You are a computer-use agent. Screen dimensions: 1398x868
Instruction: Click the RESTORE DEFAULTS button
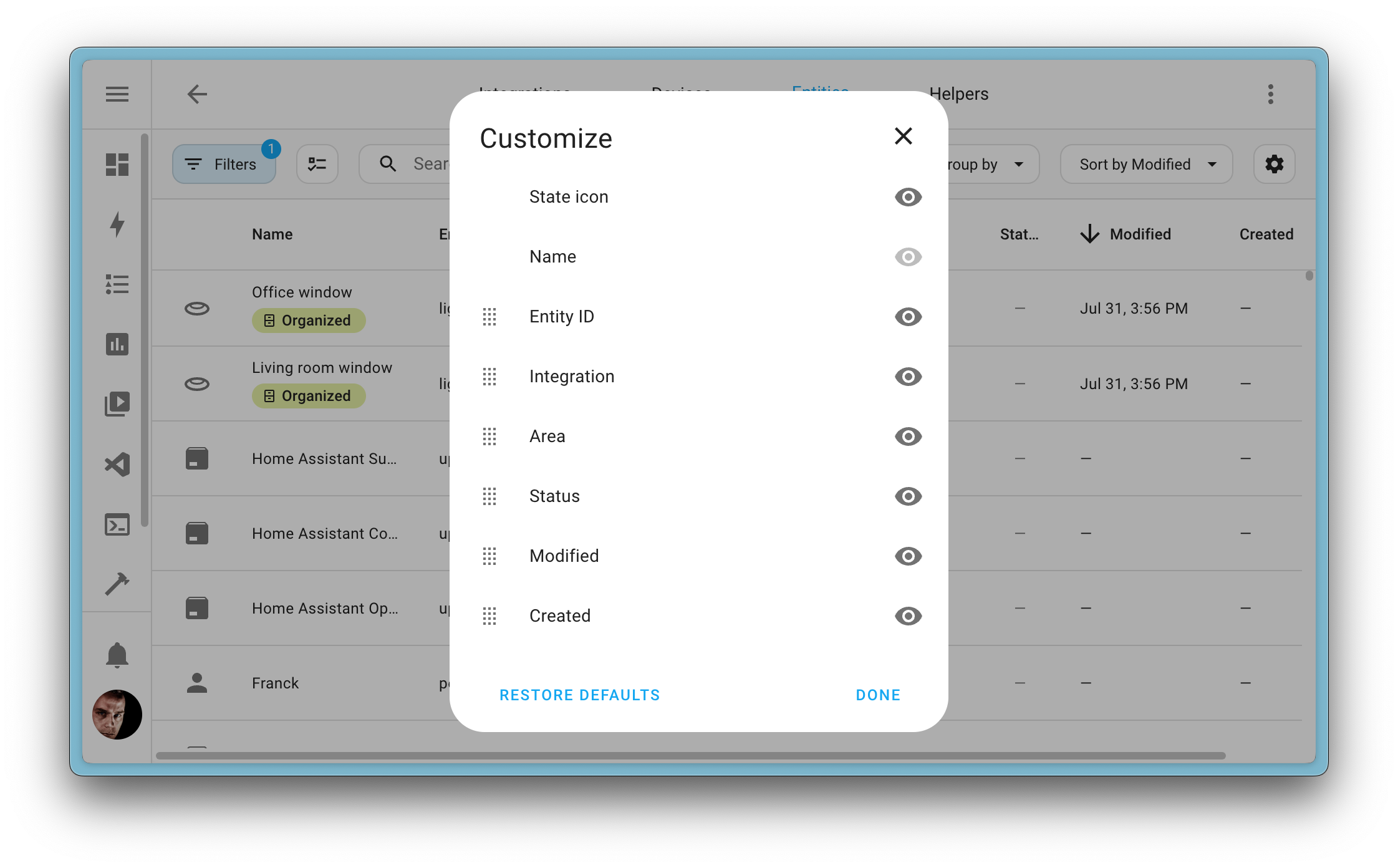tap(580, 695)
